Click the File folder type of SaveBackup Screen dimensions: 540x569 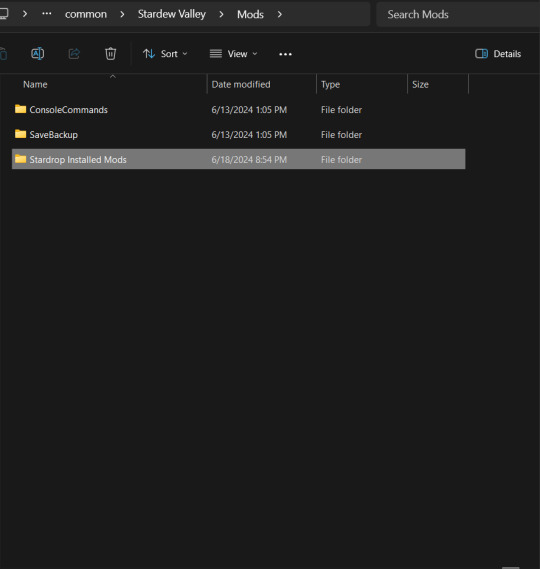[341, 135]
